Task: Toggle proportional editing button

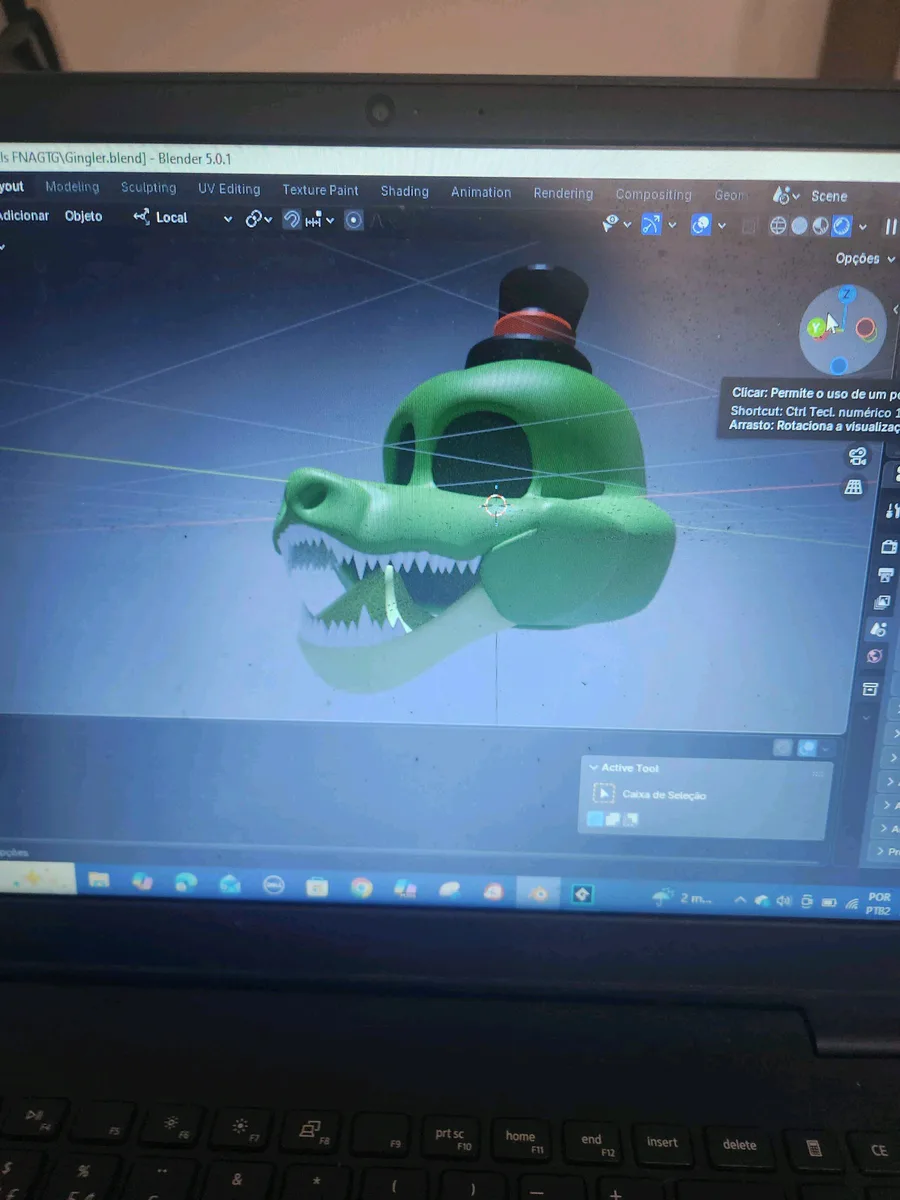Action: click(x=353, y=220)
